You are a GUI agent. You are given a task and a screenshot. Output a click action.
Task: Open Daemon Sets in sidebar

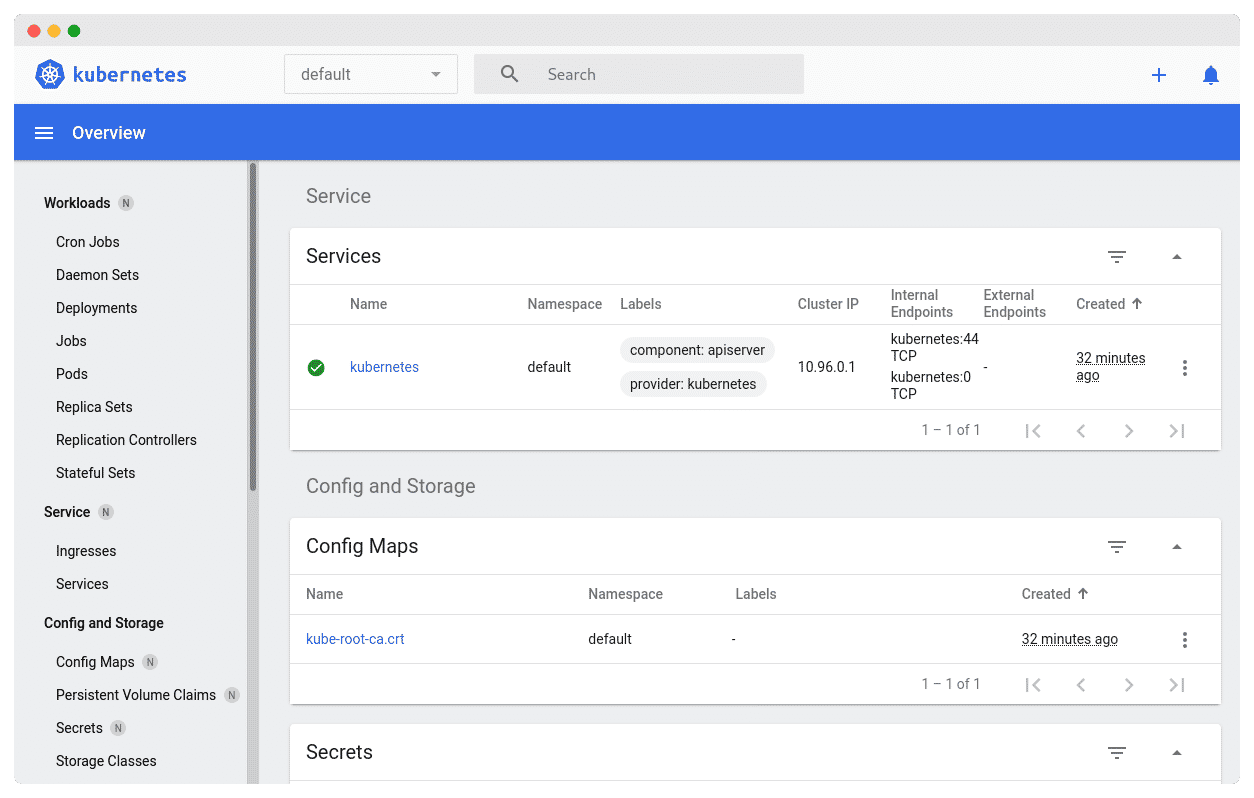(x=98, y=275)
